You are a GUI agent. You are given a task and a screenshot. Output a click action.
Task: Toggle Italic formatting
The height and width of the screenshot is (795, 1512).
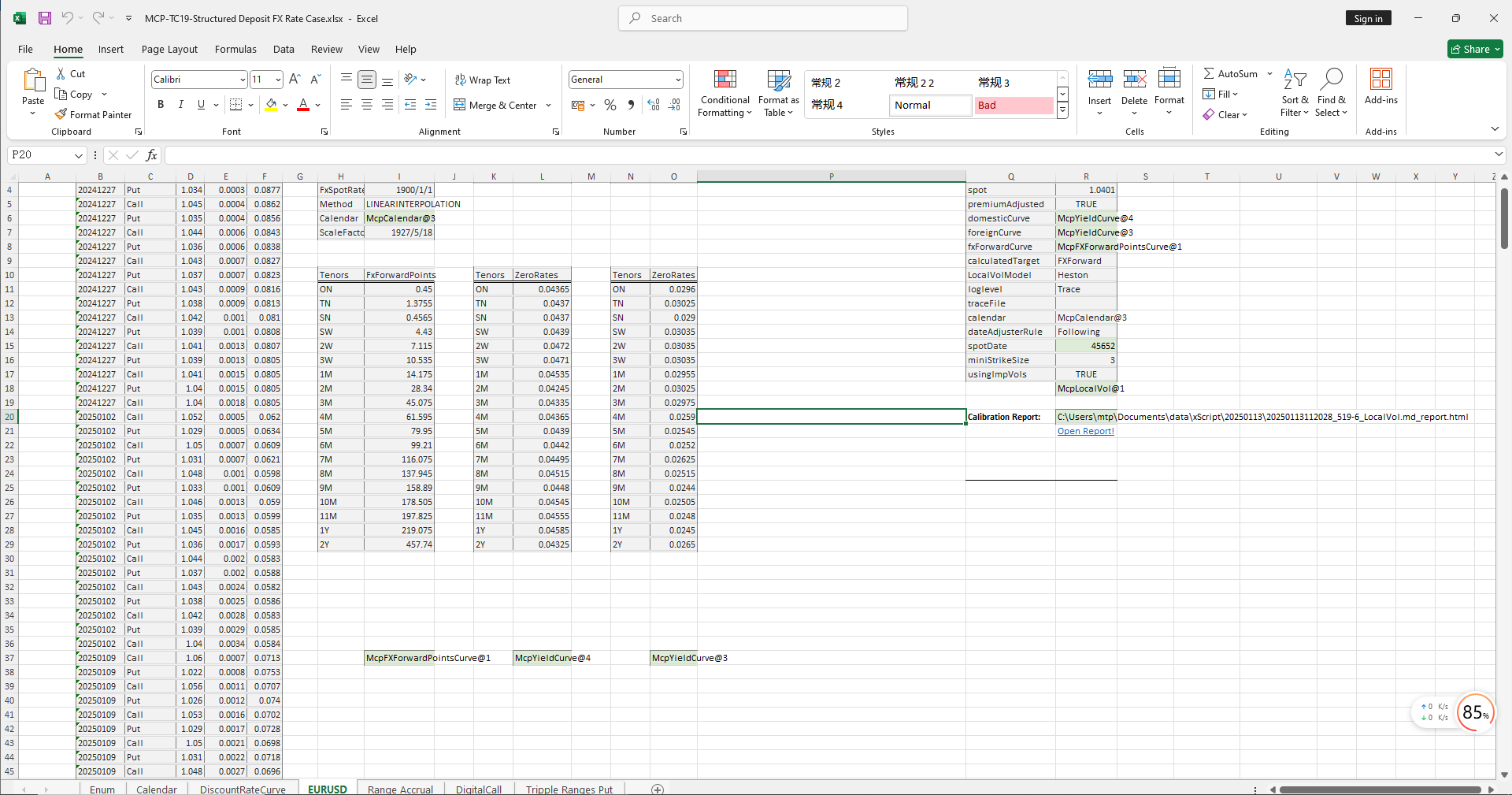[x=180, y=104]
